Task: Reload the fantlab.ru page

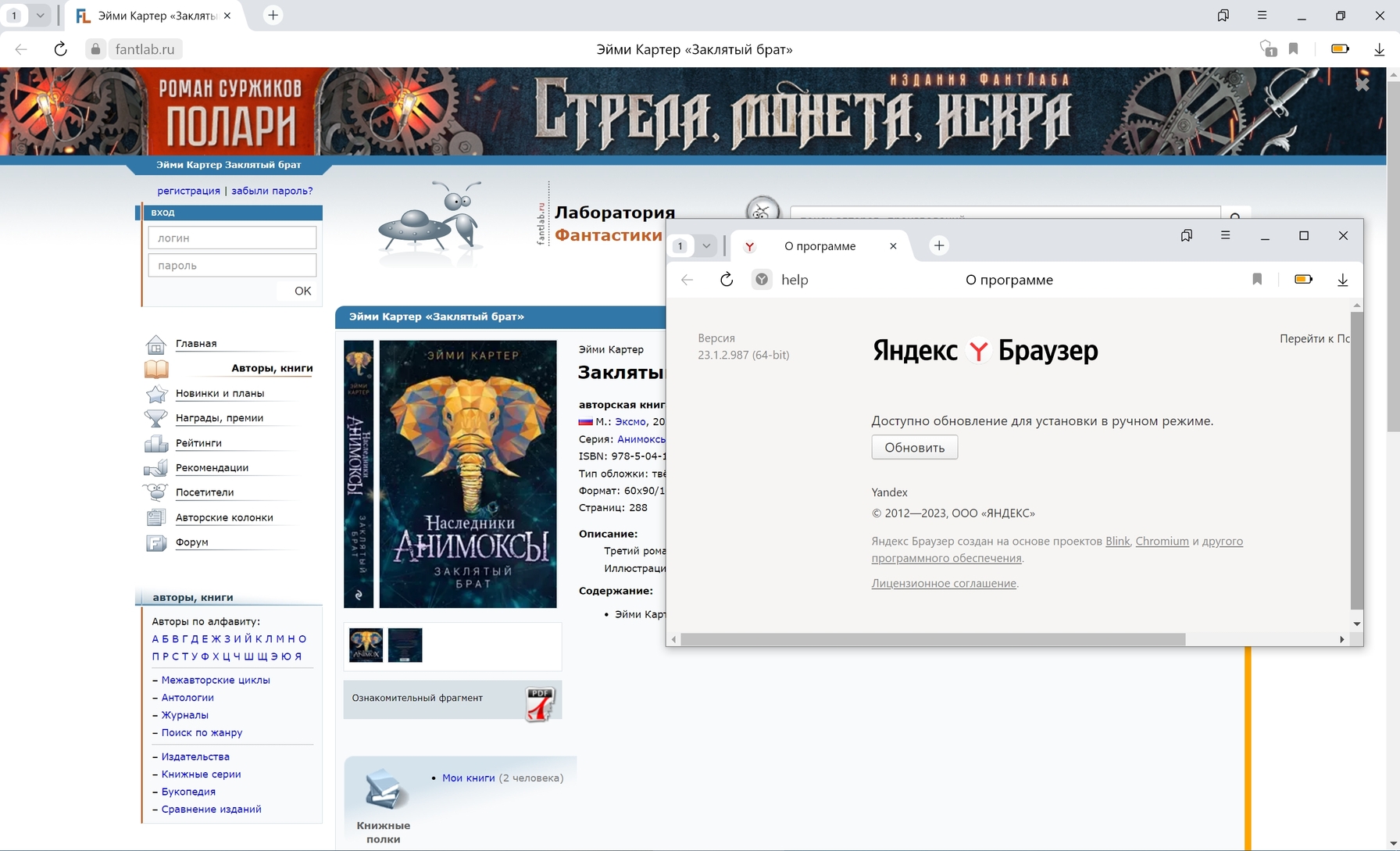Action: coord(60,49)
